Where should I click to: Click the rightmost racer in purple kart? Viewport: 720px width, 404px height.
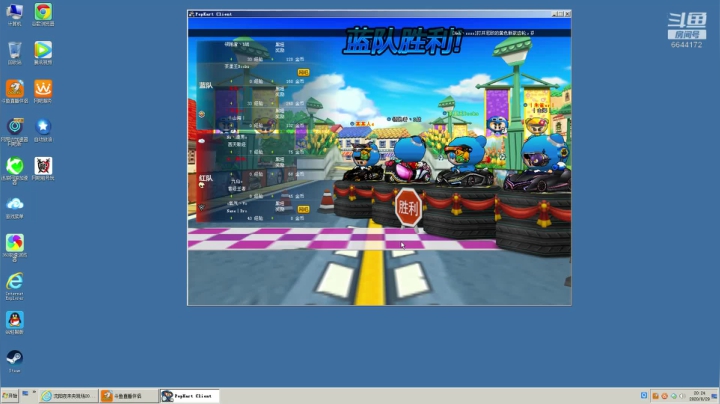538,163
